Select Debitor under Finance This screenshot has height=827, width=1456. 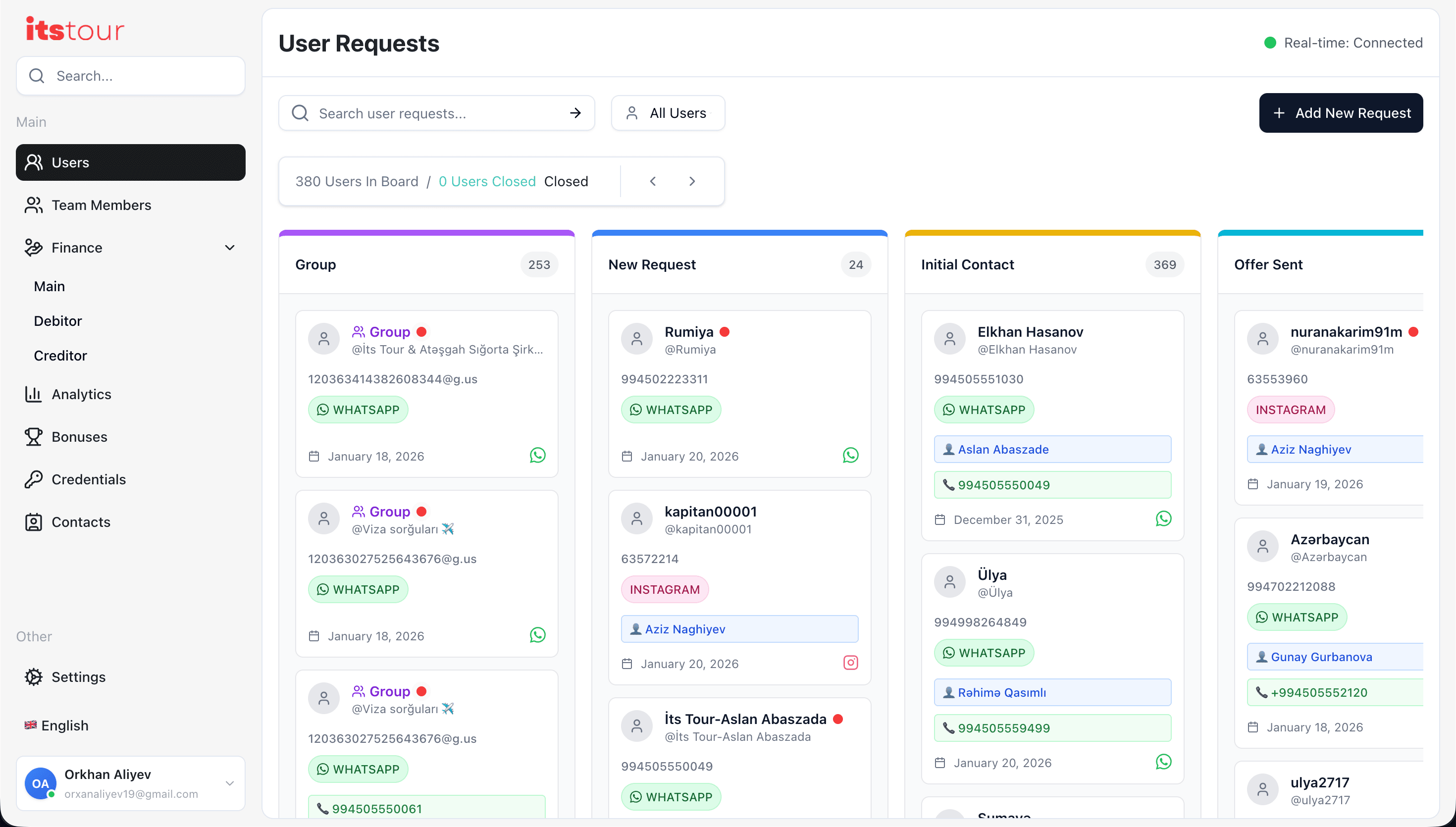[x=58, y=321]
